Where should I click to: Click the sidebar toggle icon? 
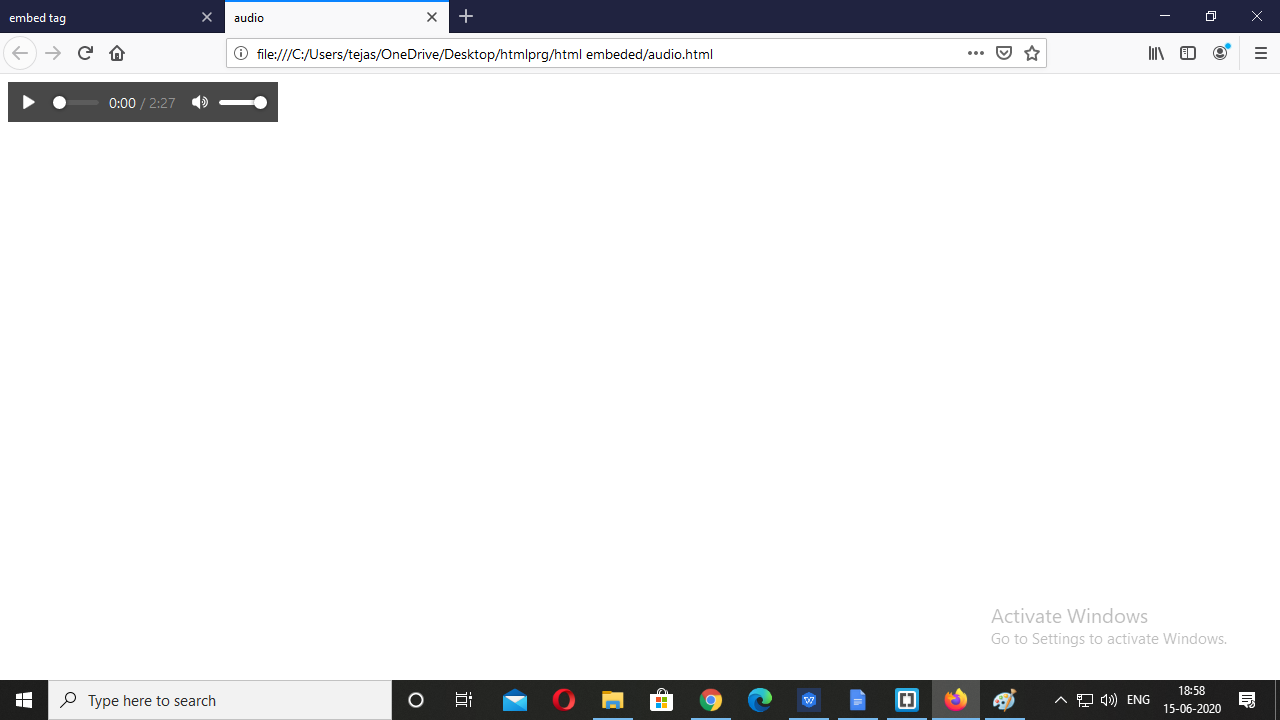point(1188,53)
